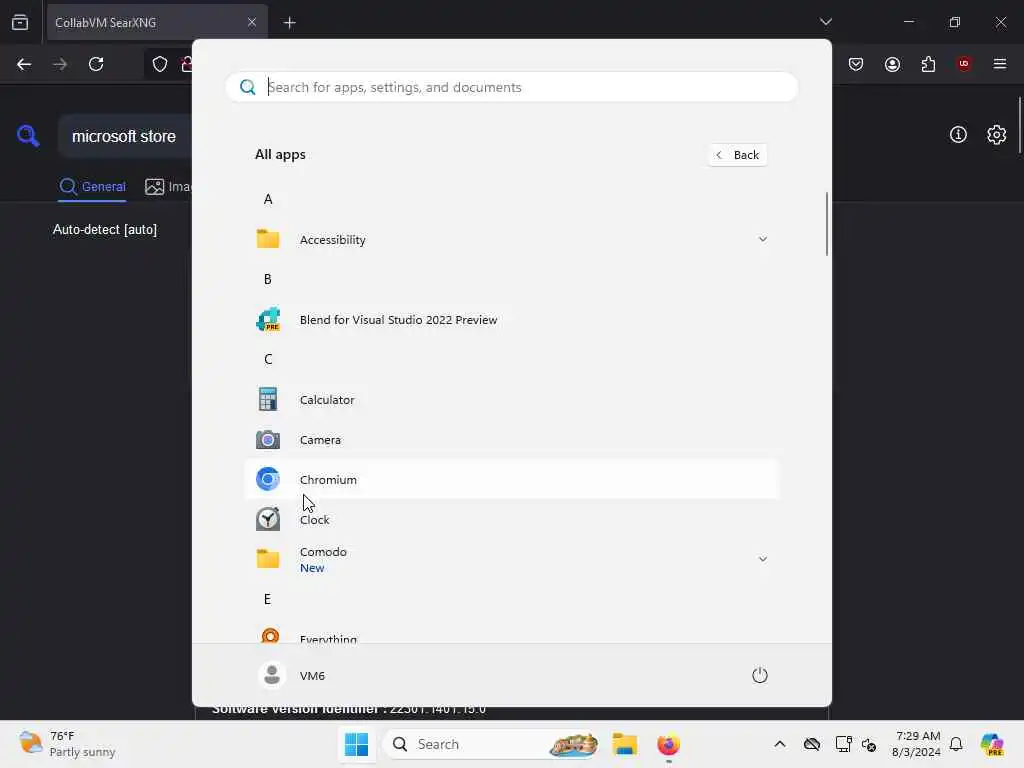Open the clock showing 7:29 AM
The image size is (1024, 768).
917,744
